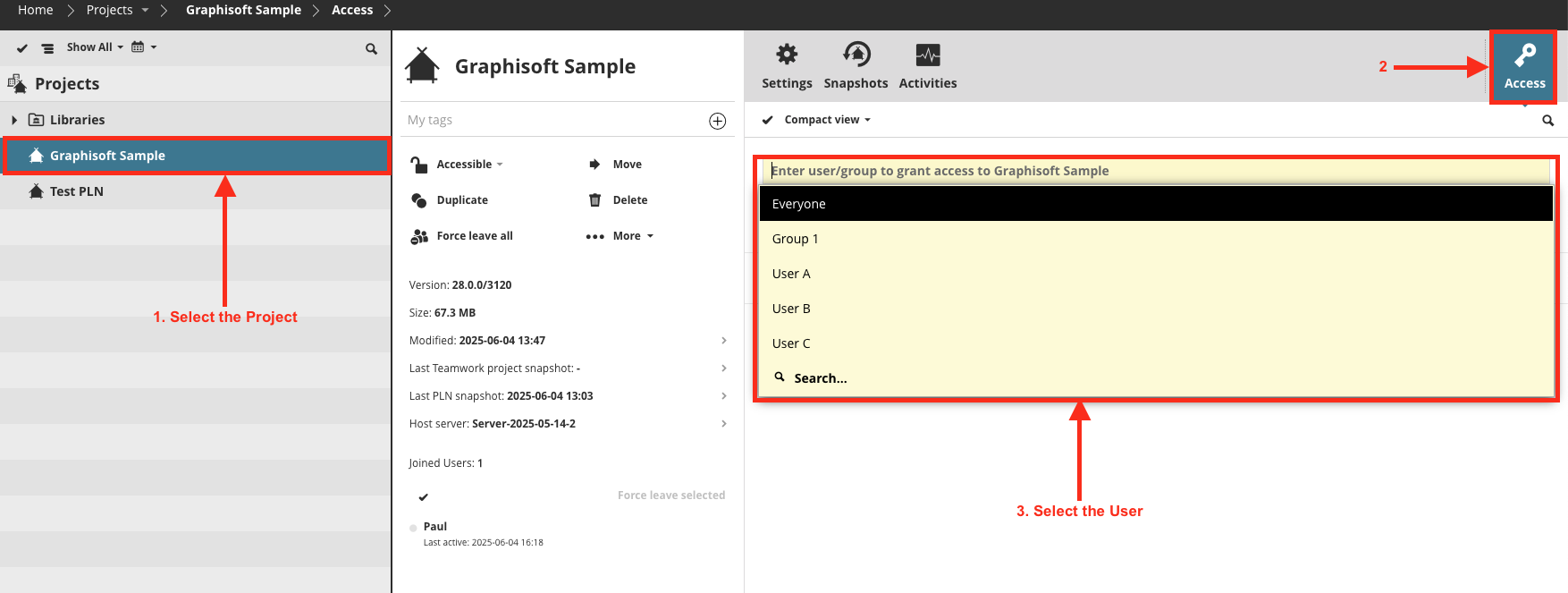The width and height of the screenshot is (1568, 593).
Task: Open the Activities monitor tab
Action: pyautogui.click(x=927, y=66)
